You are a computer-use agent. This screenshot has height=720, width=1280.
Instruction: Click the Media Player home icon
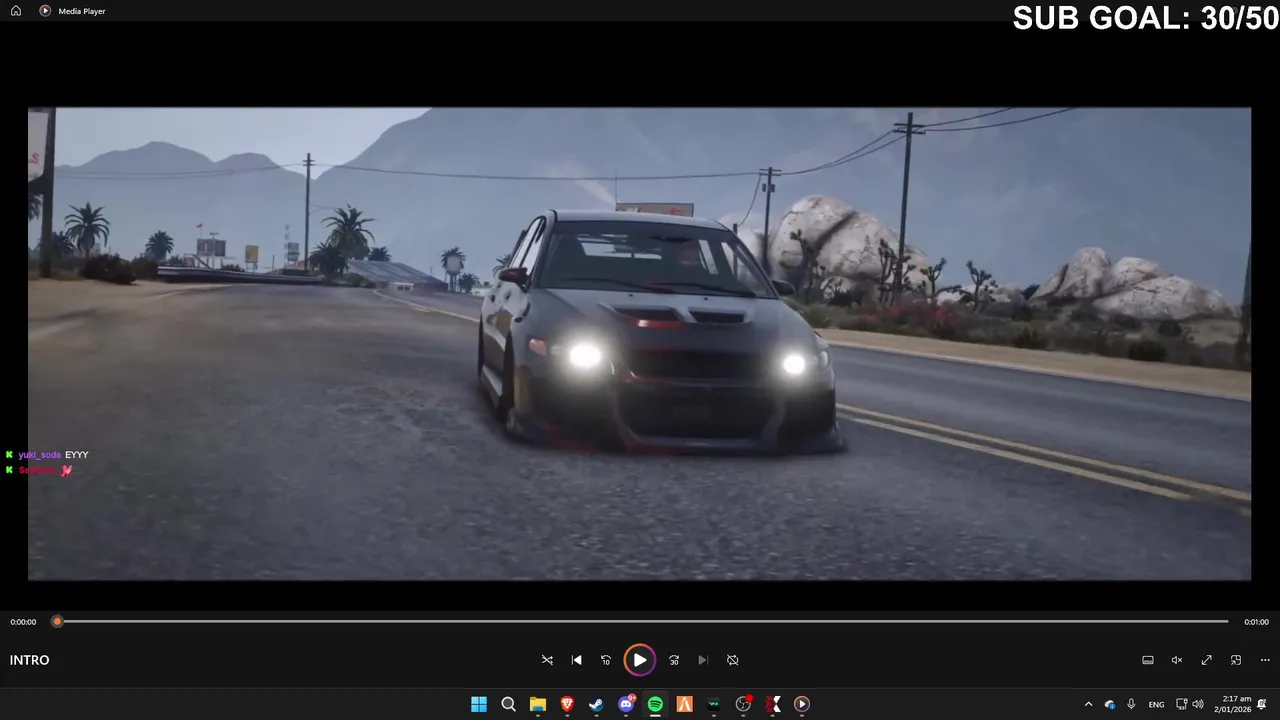15,11
